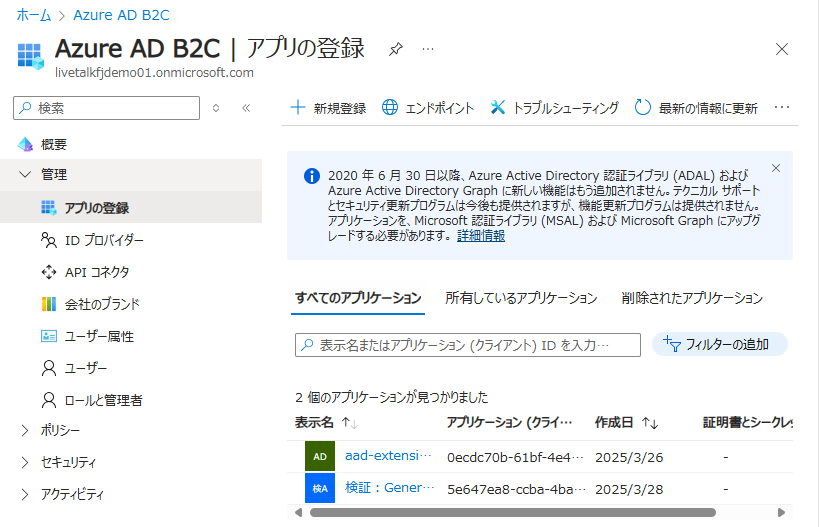This screenshot has height=527, width=819.
Task: Collapse the sidebar with double chevron
Action: tap(246, 108)
